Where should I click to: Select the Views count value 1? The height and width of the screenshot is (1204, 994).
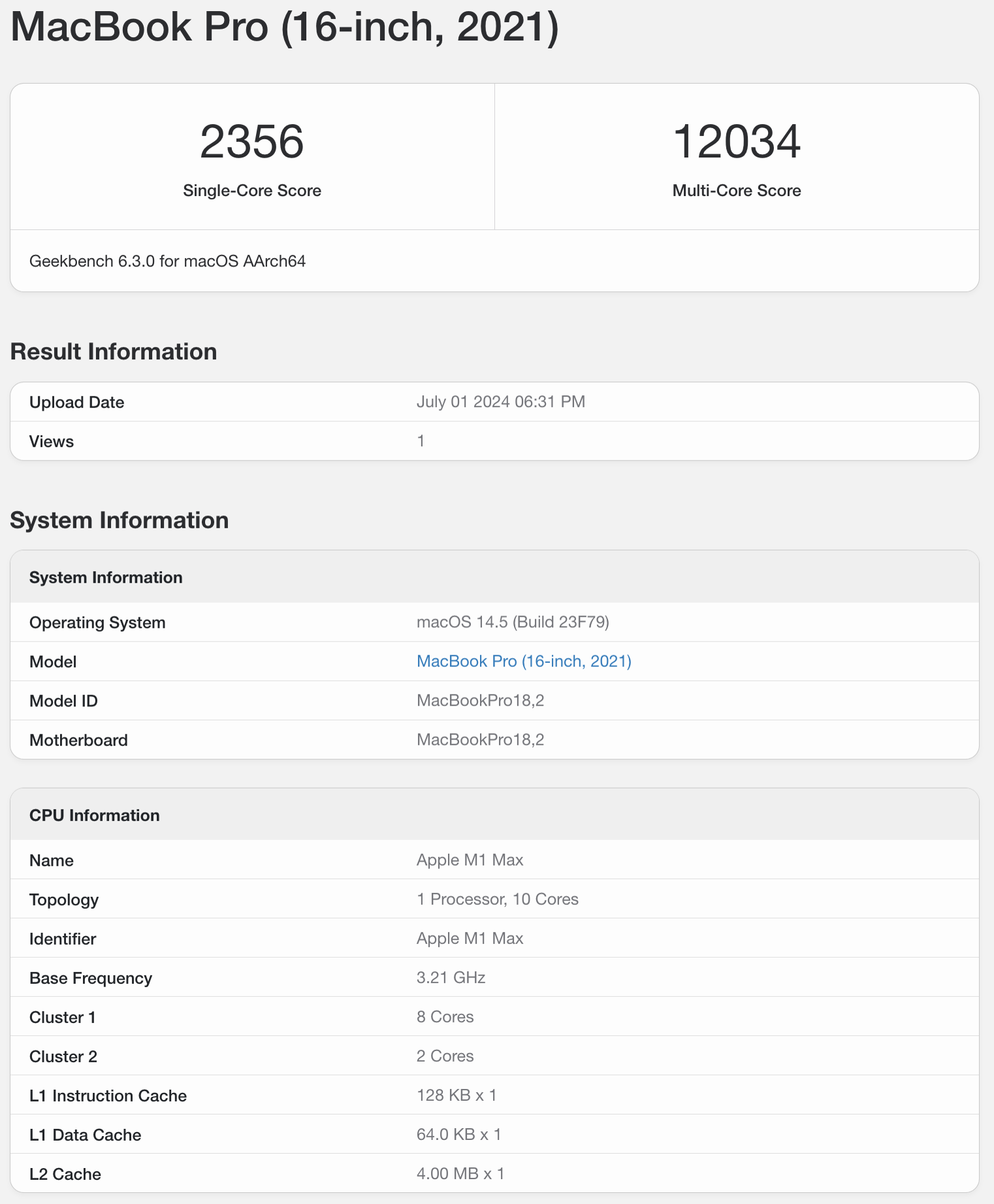421,441
